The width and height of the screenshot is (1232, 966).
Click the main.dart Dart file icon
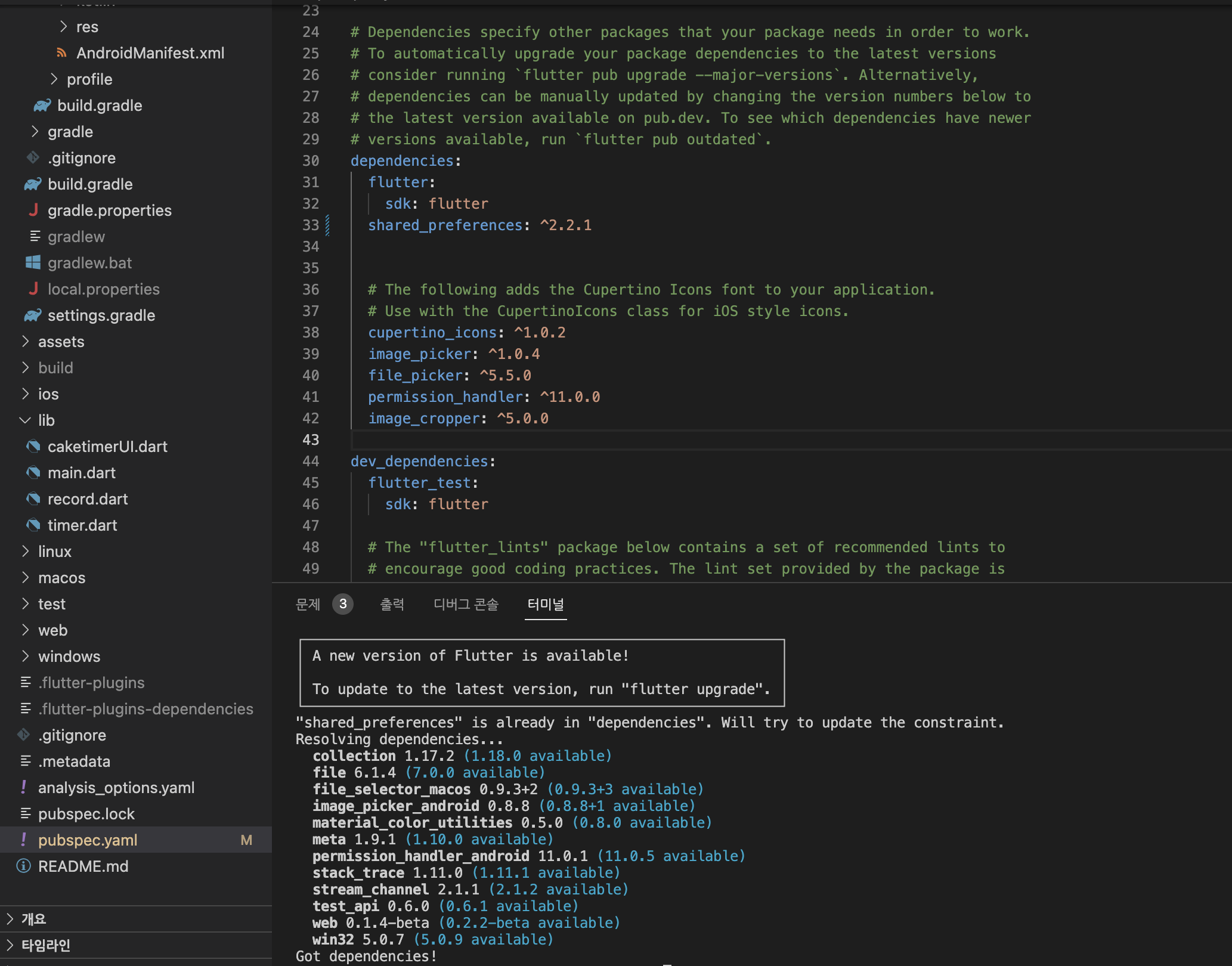click(33, 473)
